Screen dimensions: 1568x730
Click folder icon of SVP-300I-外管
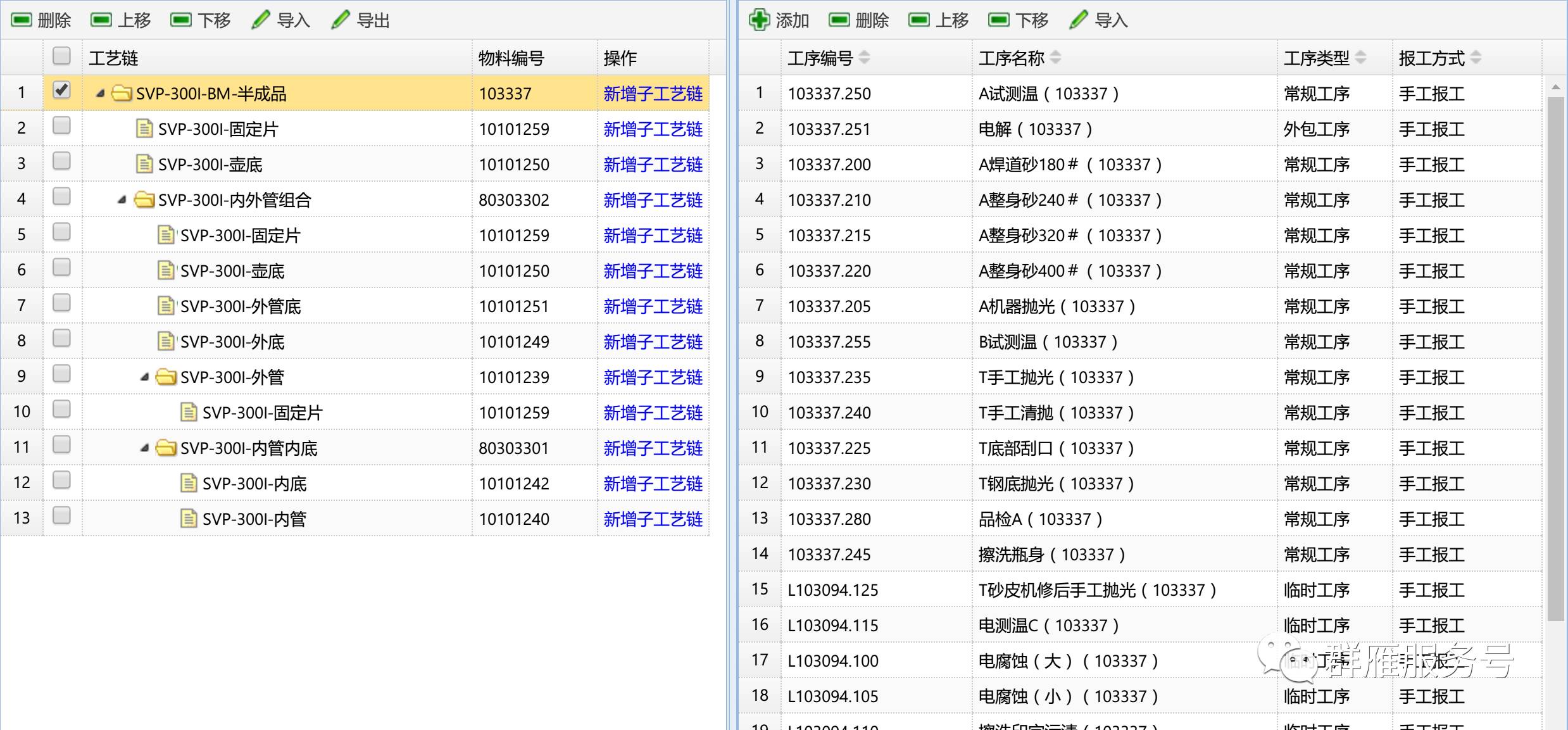166,377
